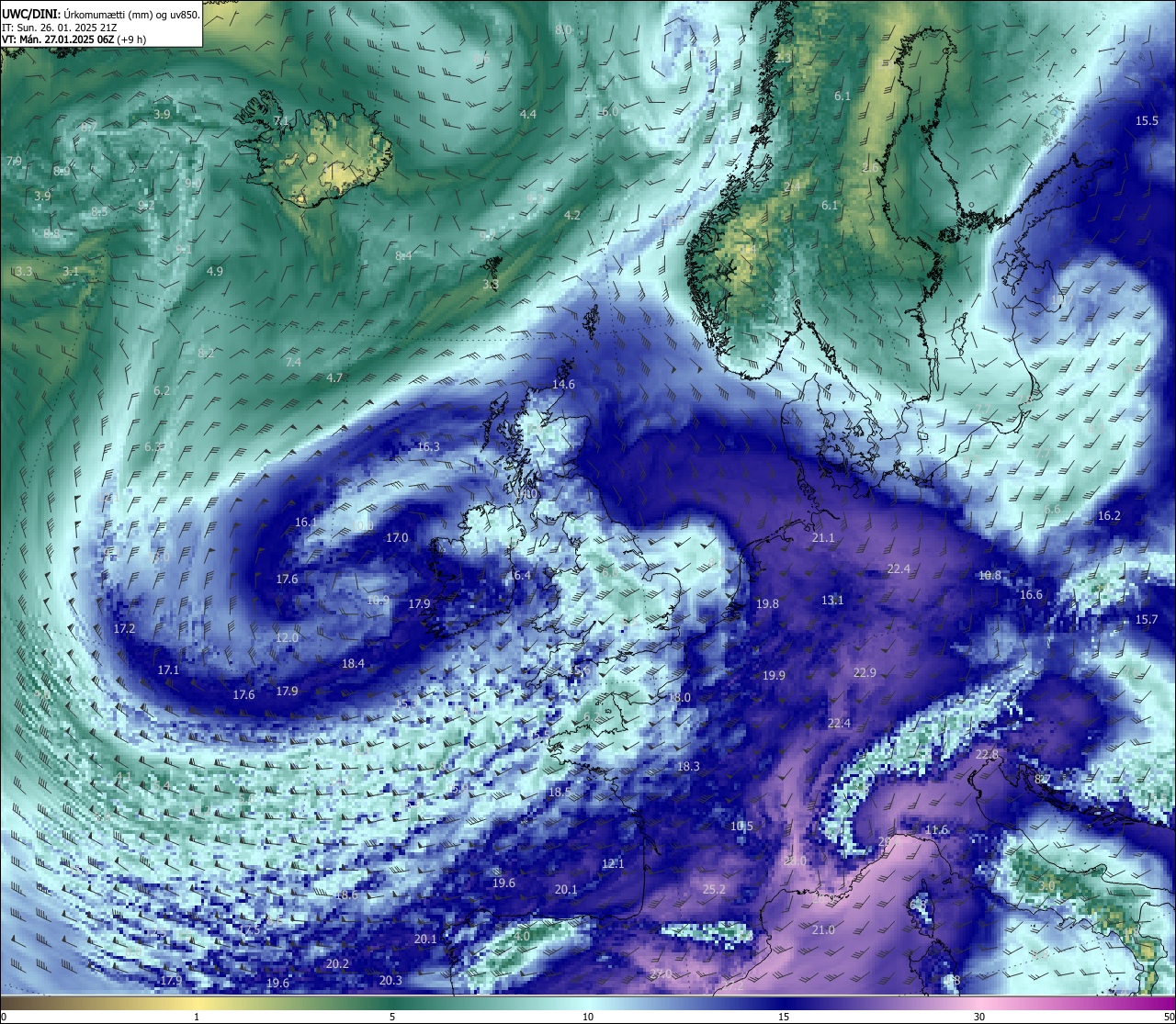Click the 18.6 value label
The image size is (1176, 1024).
coord(346,895)
